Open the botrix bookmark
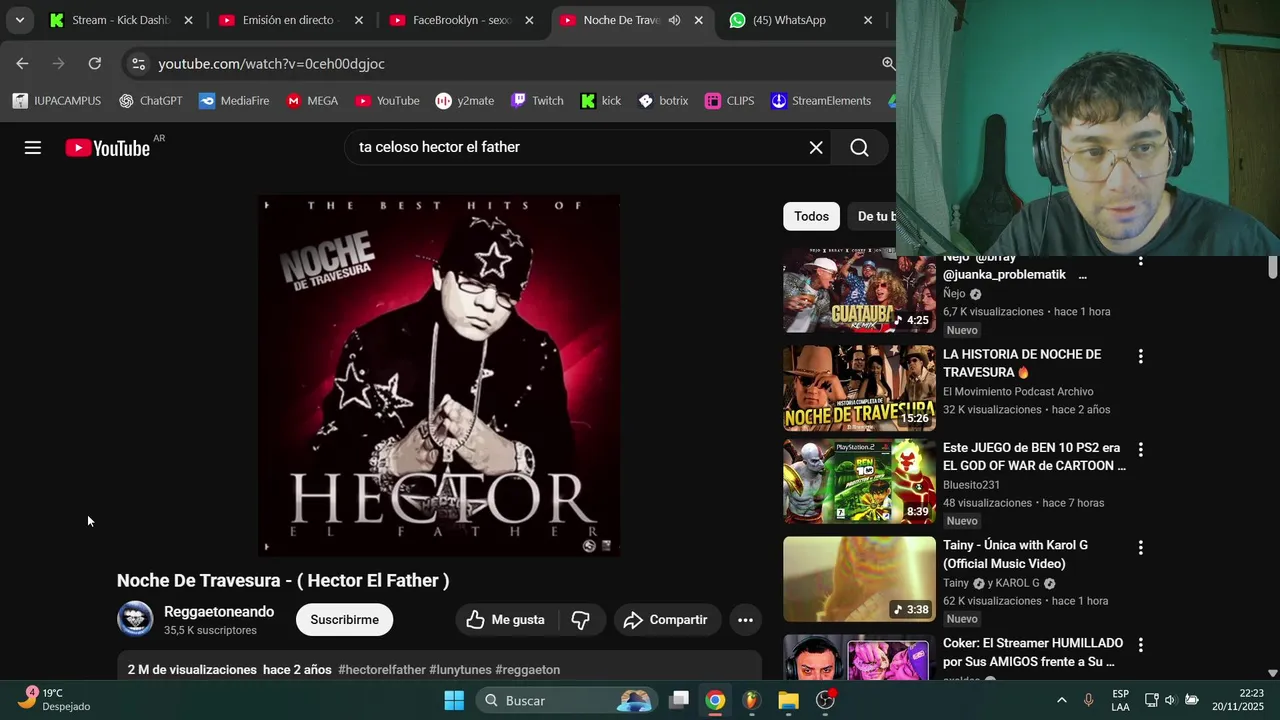 [x=663, y=100]
